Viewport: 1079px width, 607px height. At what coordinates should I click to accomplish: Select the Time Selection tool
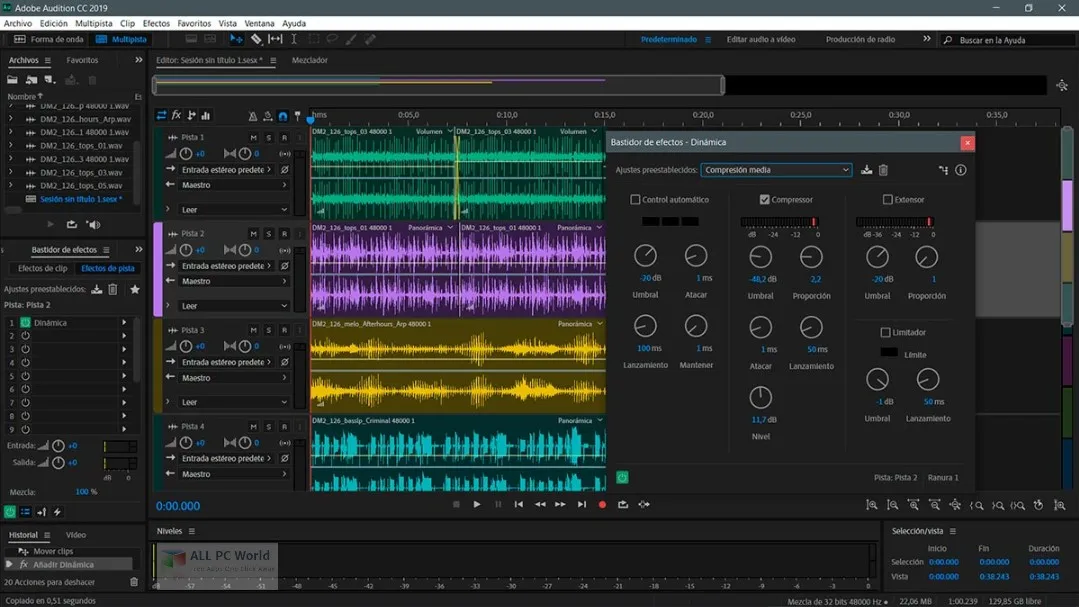(x=294, y=40)
